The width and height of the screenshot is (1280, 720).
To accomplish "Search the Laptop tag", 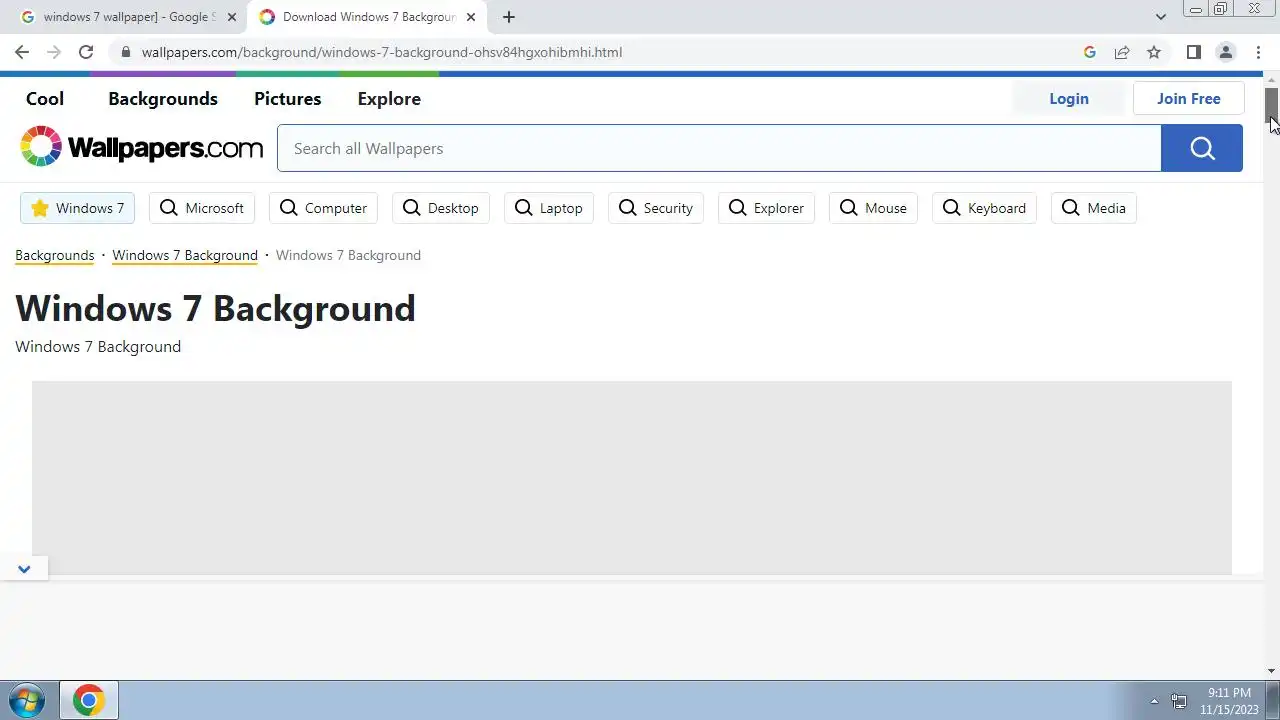I will (x=549, y=208).
